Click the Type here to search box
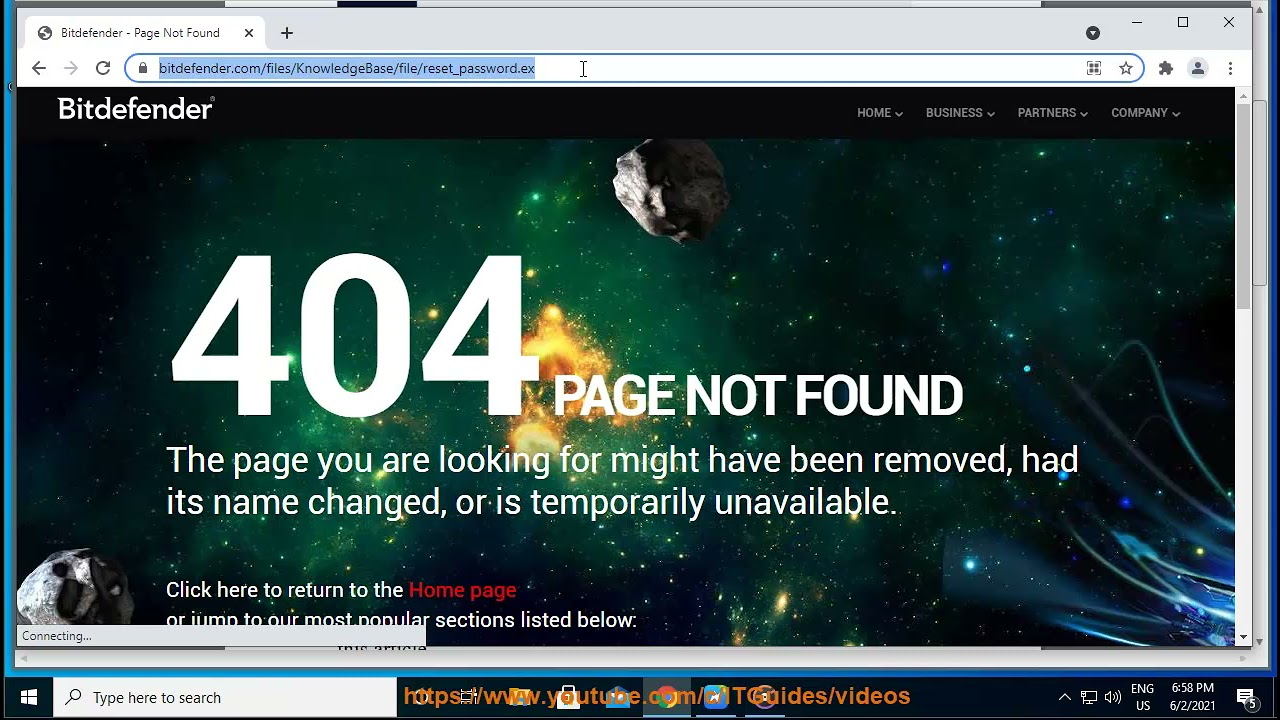The width and height of the screenshot is (1280, 720). point(225,697)
